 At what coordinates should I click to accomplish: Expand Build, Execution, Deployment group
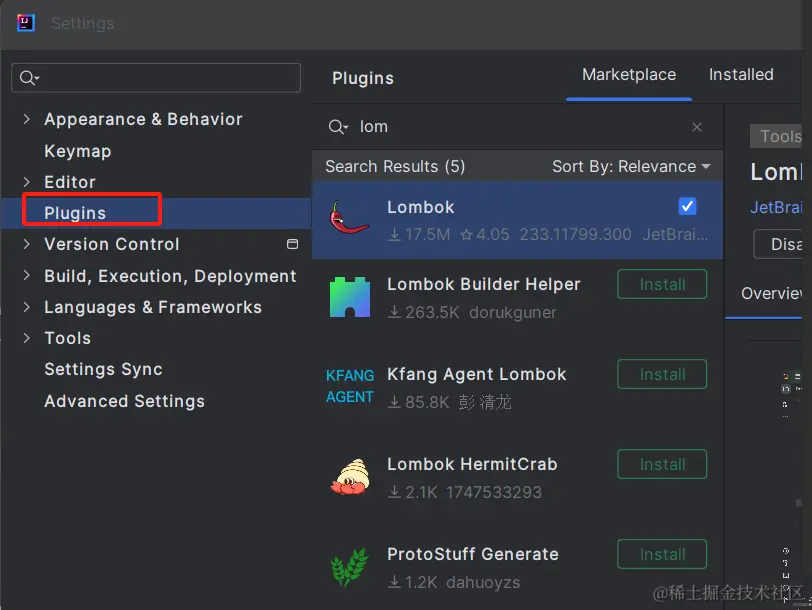[x=26, y=275]
